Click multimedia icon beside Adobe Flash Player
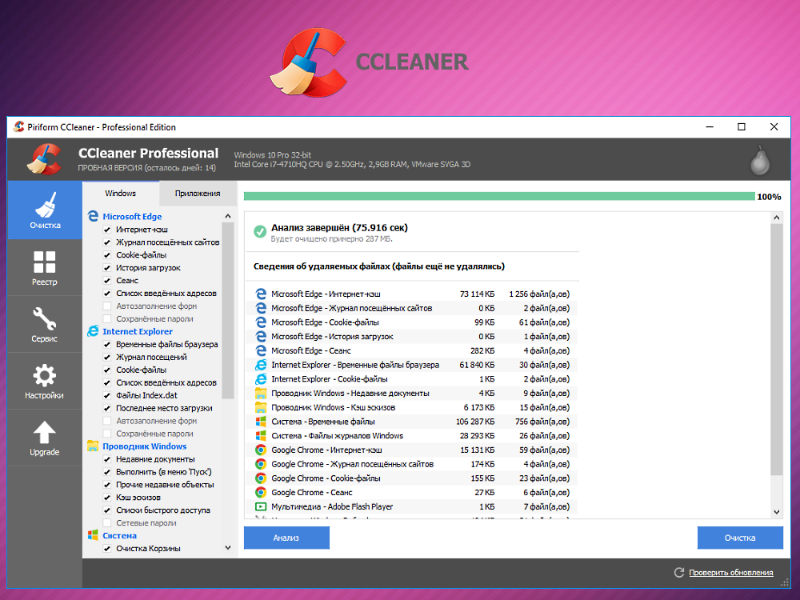The width and height of the screenshot is (800, 600). 261,507
